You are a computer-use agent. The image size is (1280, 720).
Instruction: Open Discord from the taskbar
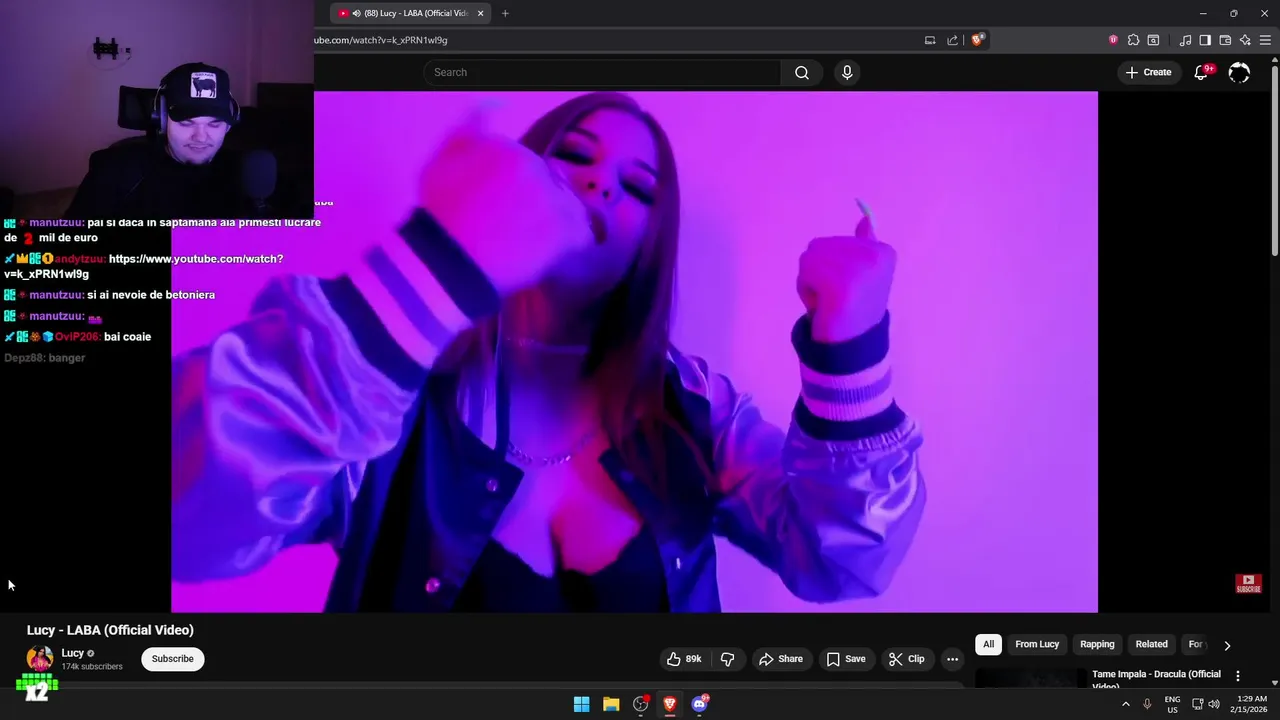click(700, 704)
